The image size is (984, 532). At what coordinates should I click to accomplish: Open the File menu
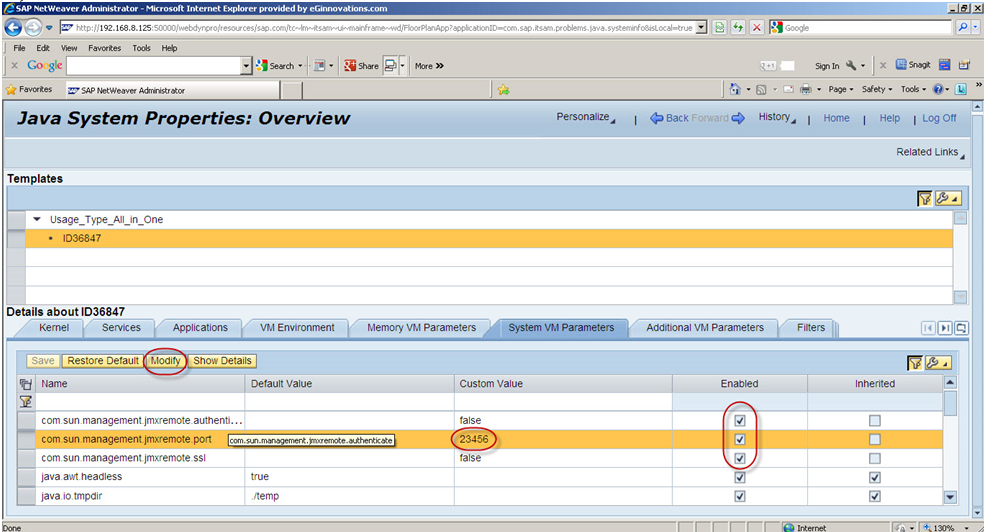click(19, 48)
